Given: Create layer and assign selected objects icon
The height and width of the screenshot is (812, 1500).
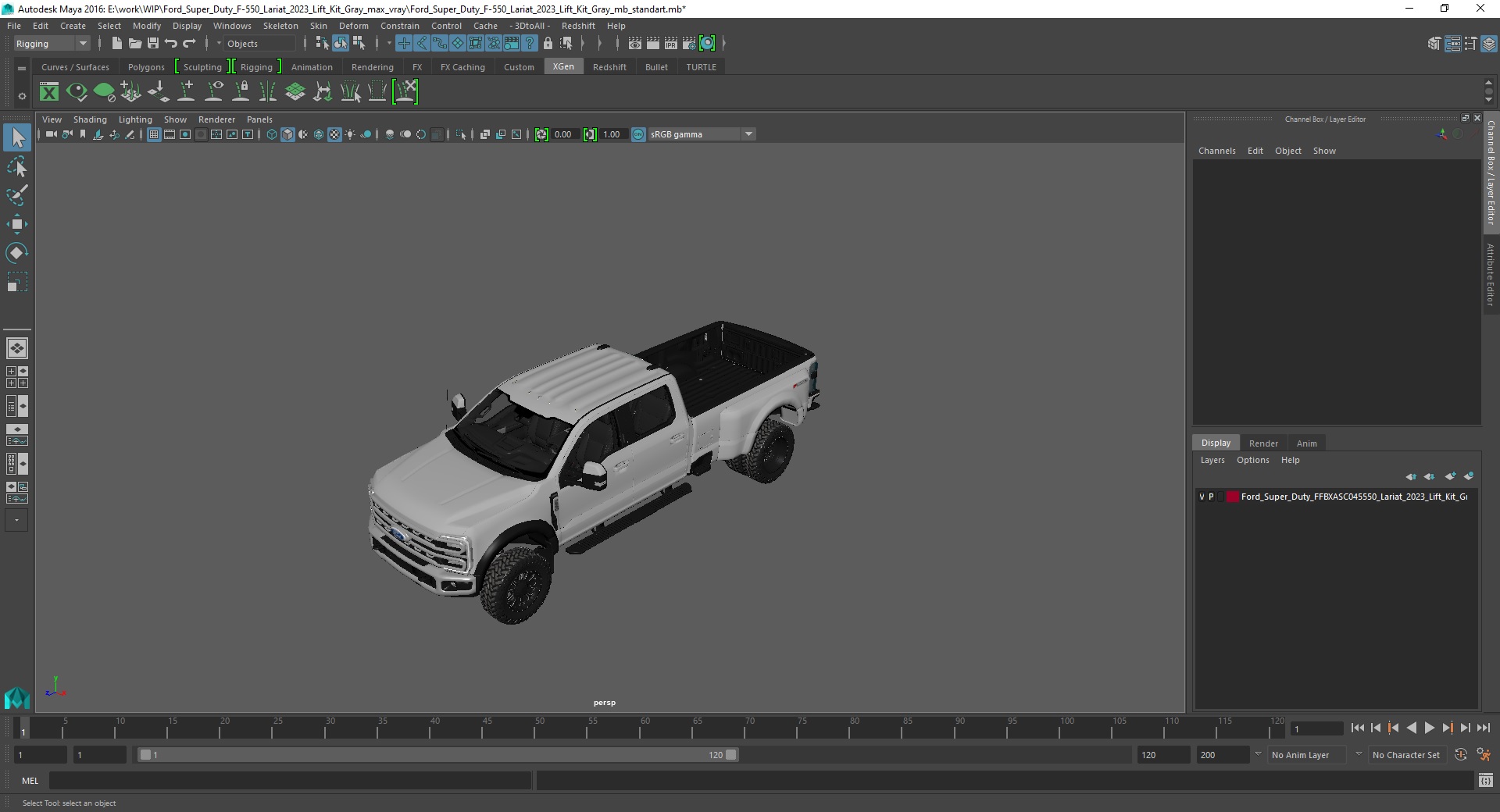Looking at the screenshot, I should coord(1469,476).
